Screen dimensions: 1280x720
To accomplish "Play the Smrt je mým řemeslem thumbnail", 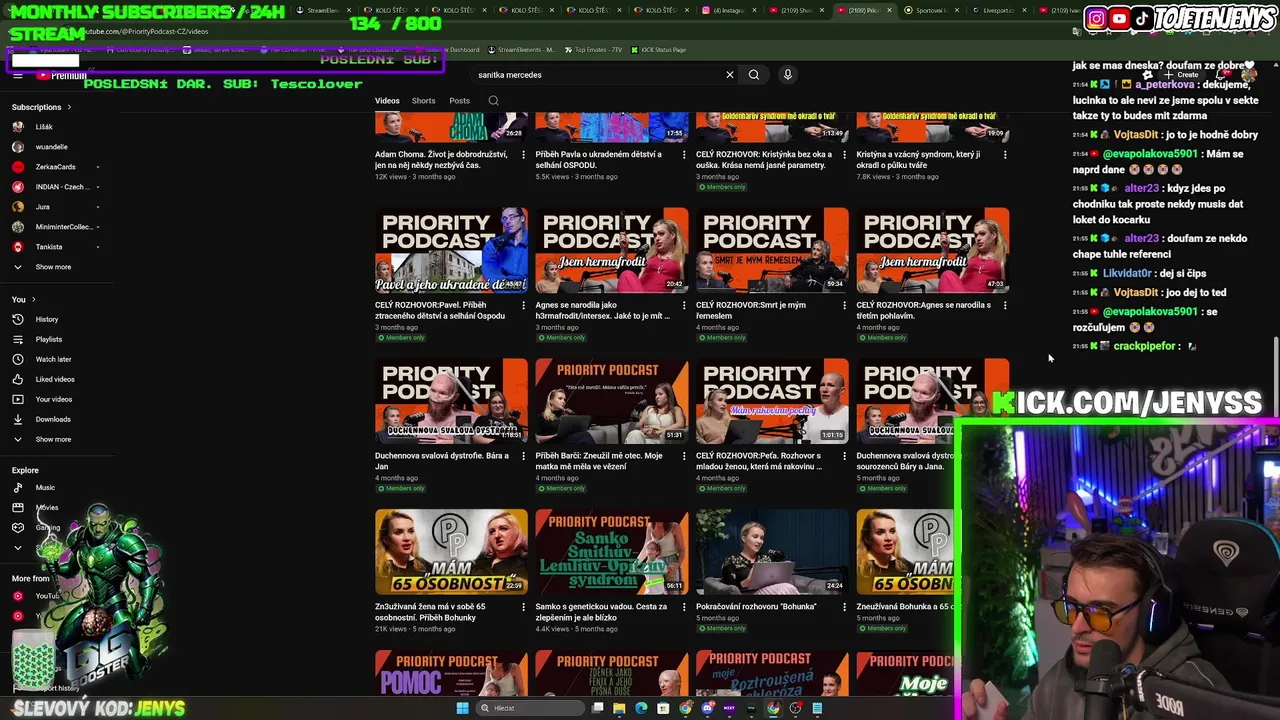I will [772, 250].
